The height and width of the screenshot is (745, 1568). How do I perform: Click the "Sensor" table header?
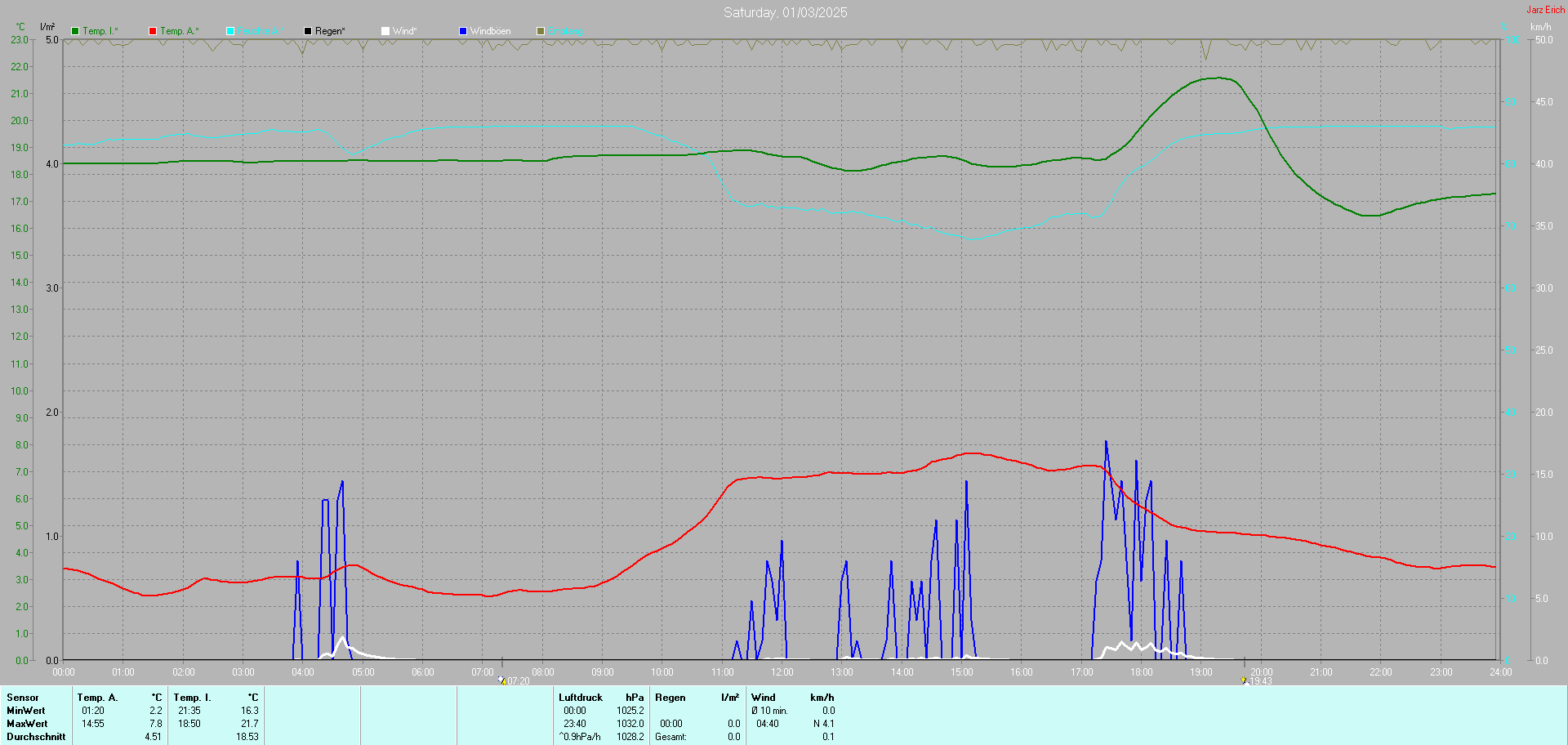(x=23, y=698)
